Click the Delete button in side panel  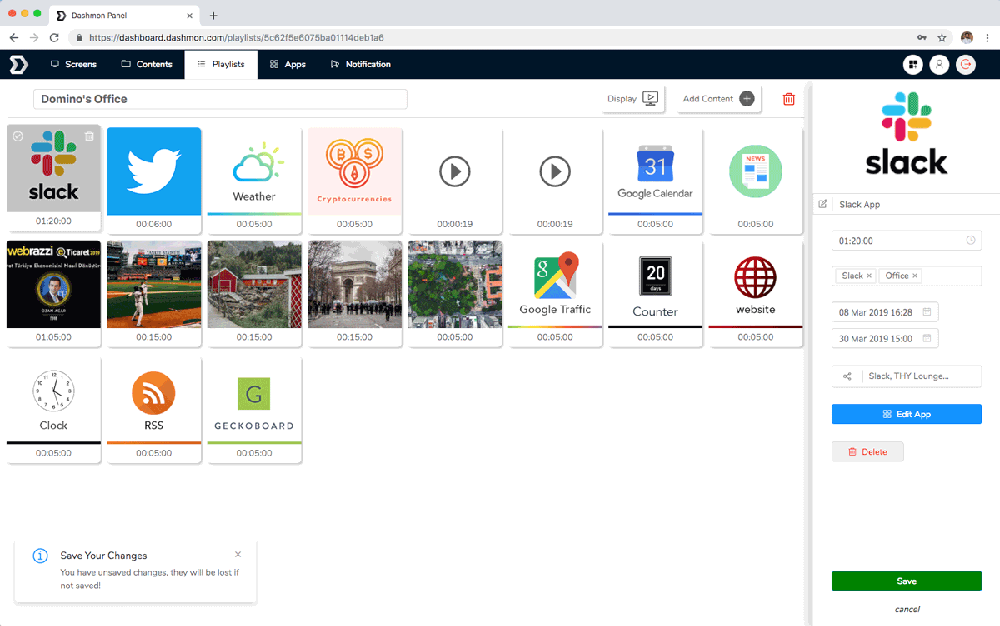coord(867,451)
